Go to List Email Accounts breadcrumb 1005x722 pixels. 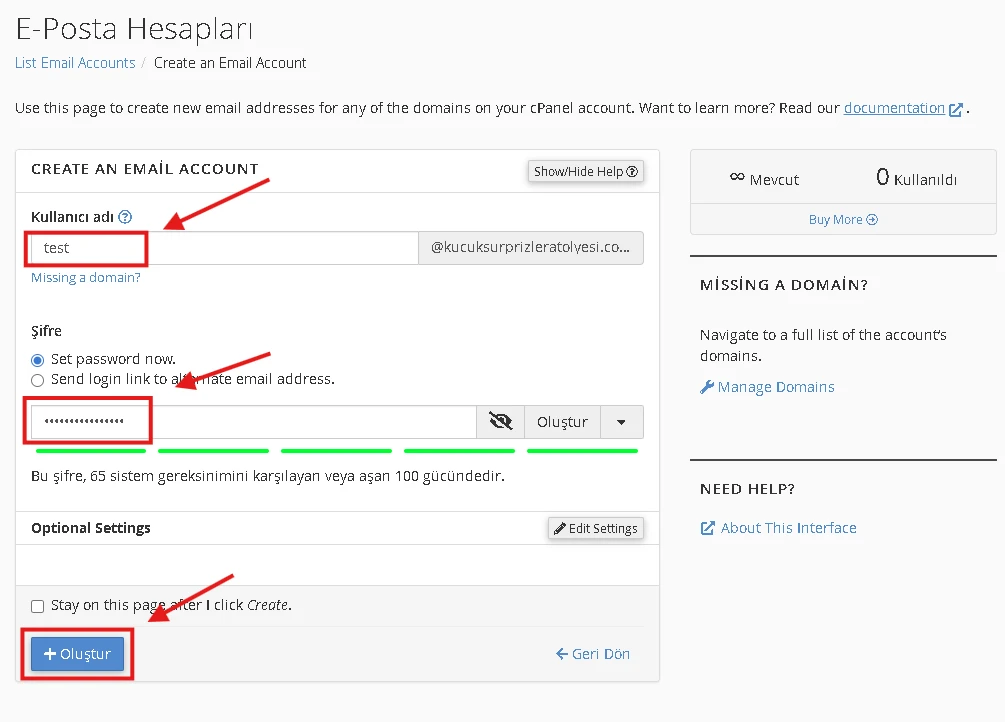74,62
